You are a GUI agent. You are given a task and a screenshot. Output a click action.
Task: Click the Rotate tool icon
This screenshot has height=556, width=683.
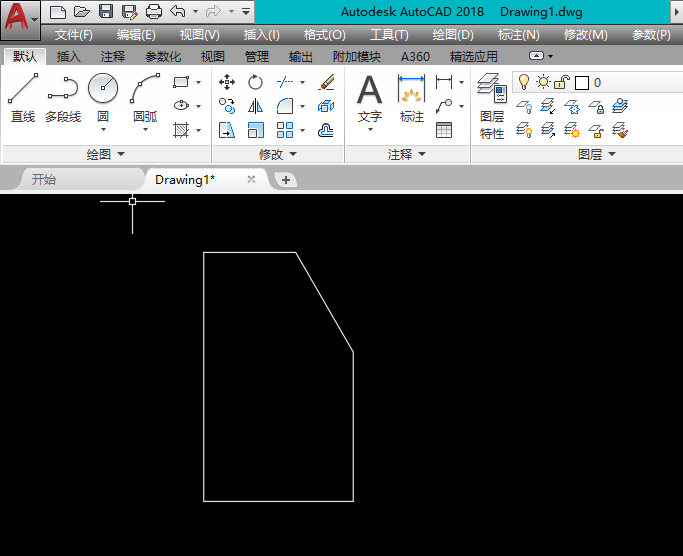pyautogui.click(x=256, y=82)
